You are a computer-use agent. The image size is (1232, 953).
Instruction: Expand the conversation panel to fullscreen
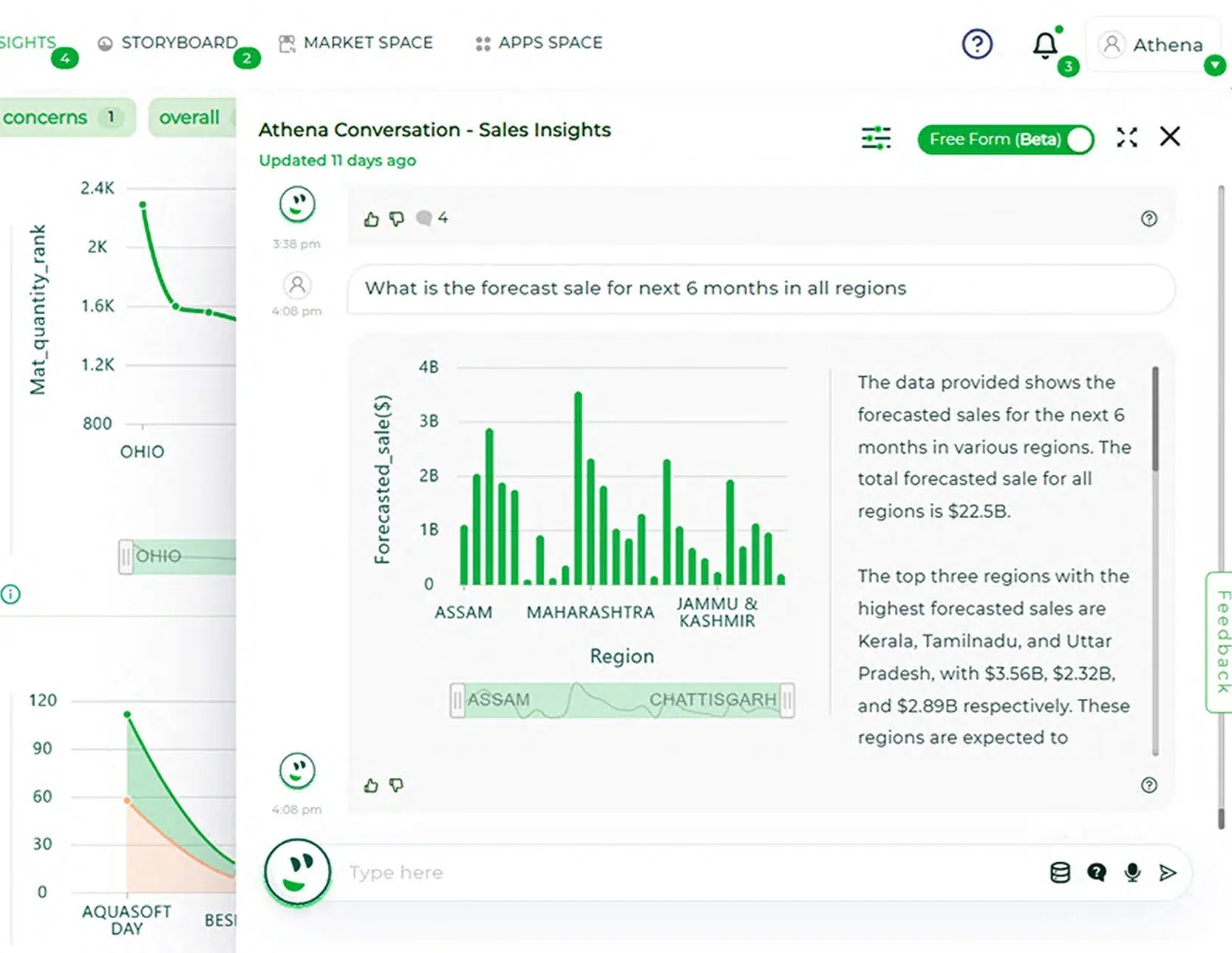[x=1126, y=137]
